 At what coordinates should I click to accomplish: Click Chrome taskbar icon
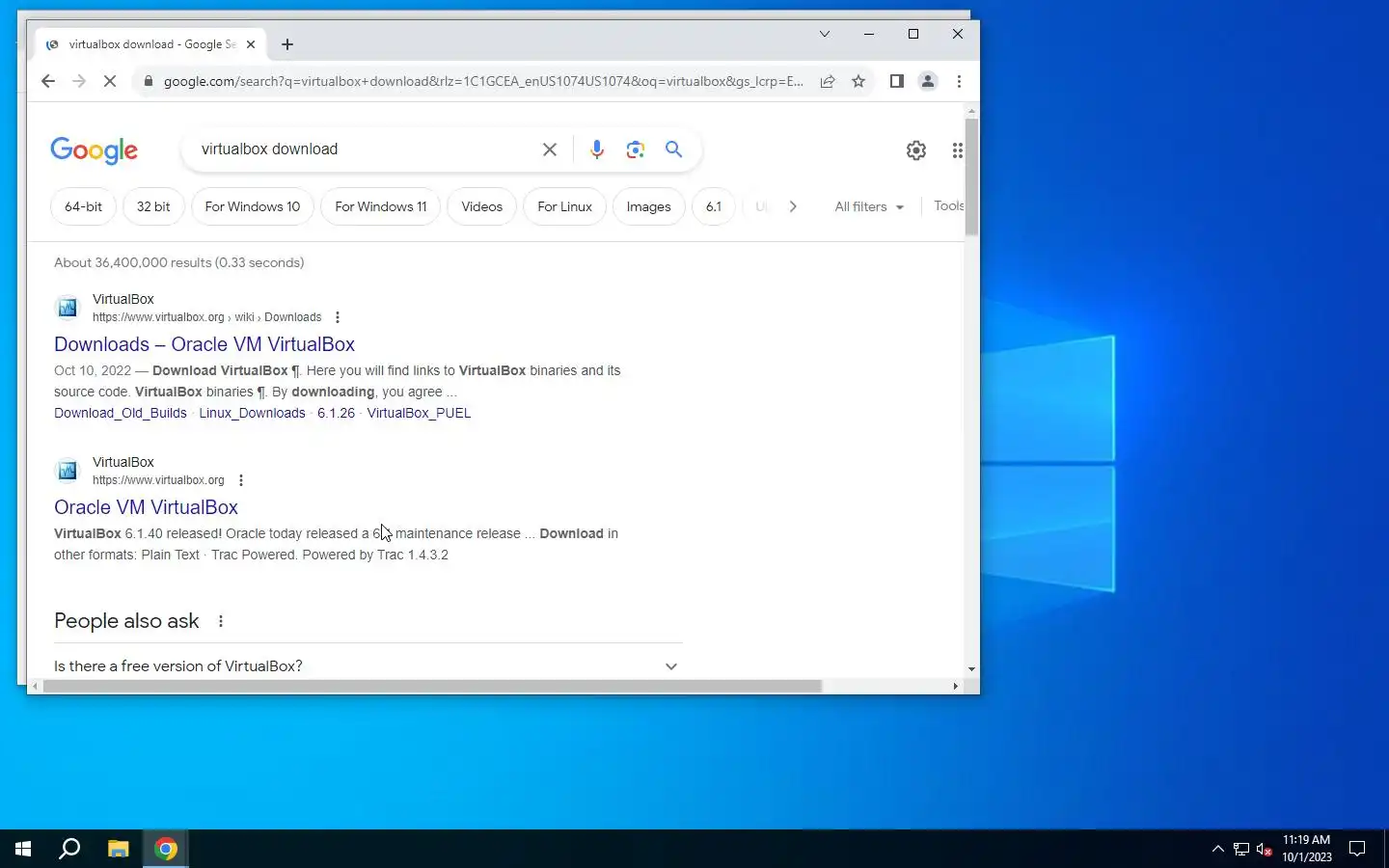tap(166, 849)
